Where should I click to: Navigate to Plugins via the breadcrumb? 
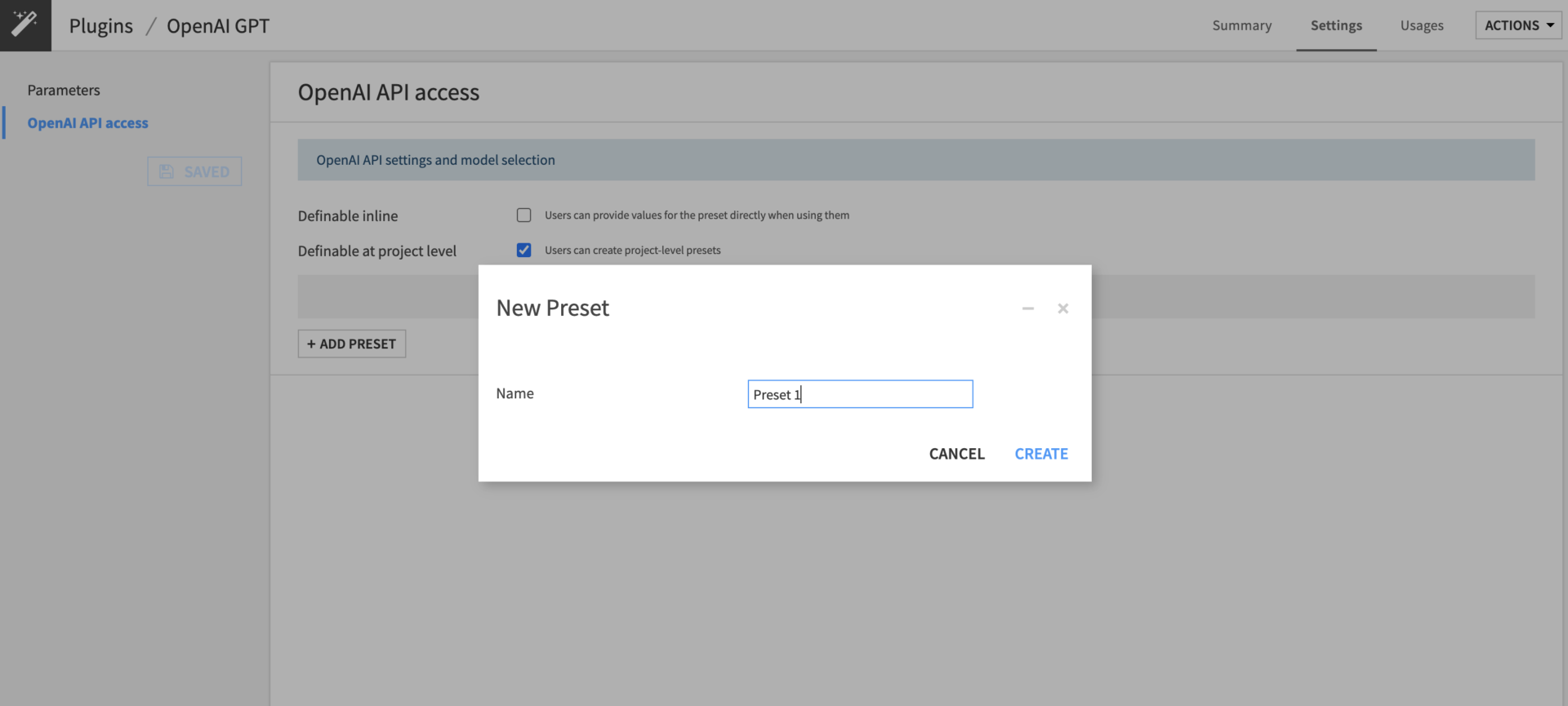(100, 25)
